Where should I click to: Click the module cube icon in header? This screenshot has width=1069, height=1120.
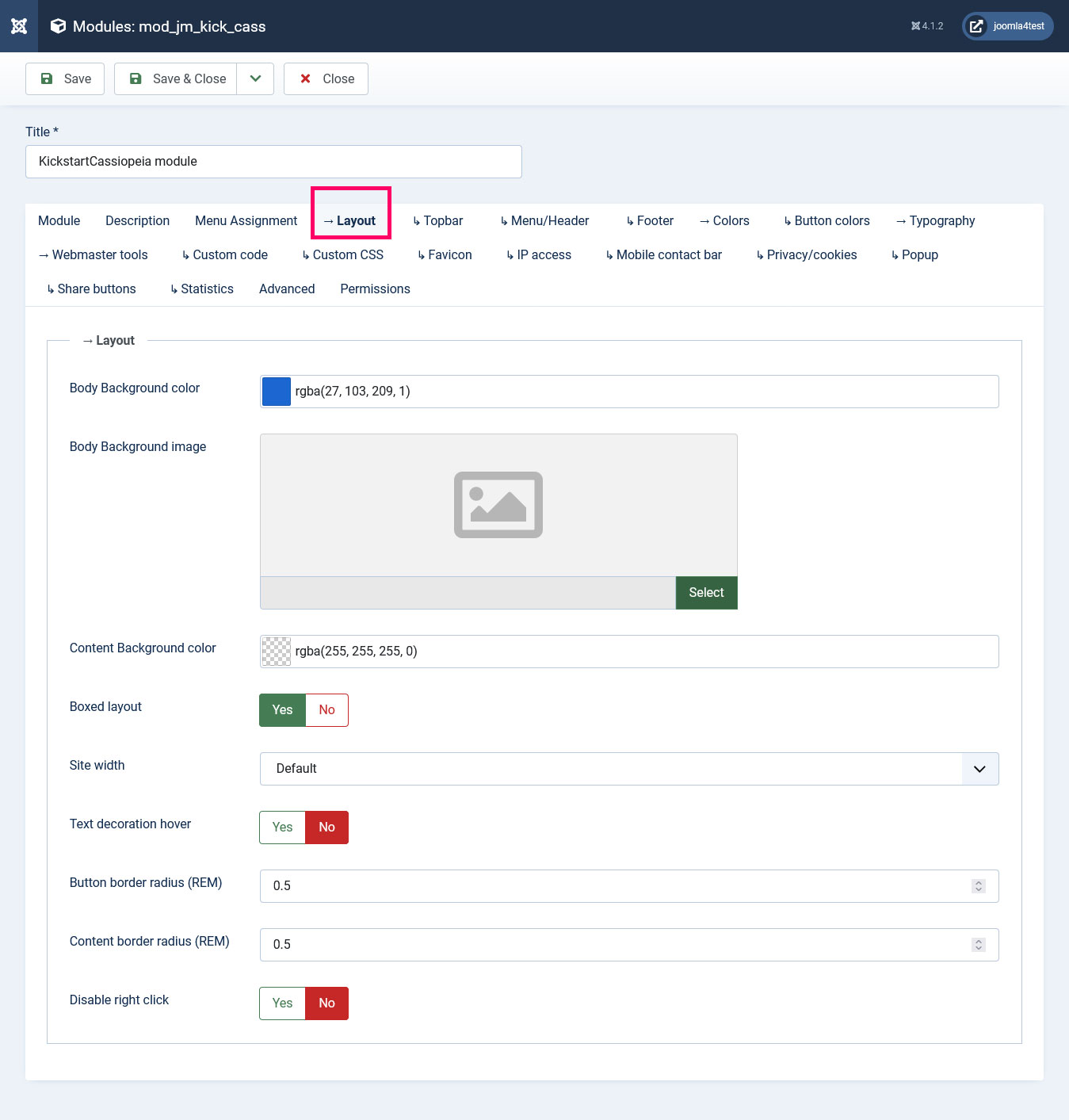coord(58,26)
